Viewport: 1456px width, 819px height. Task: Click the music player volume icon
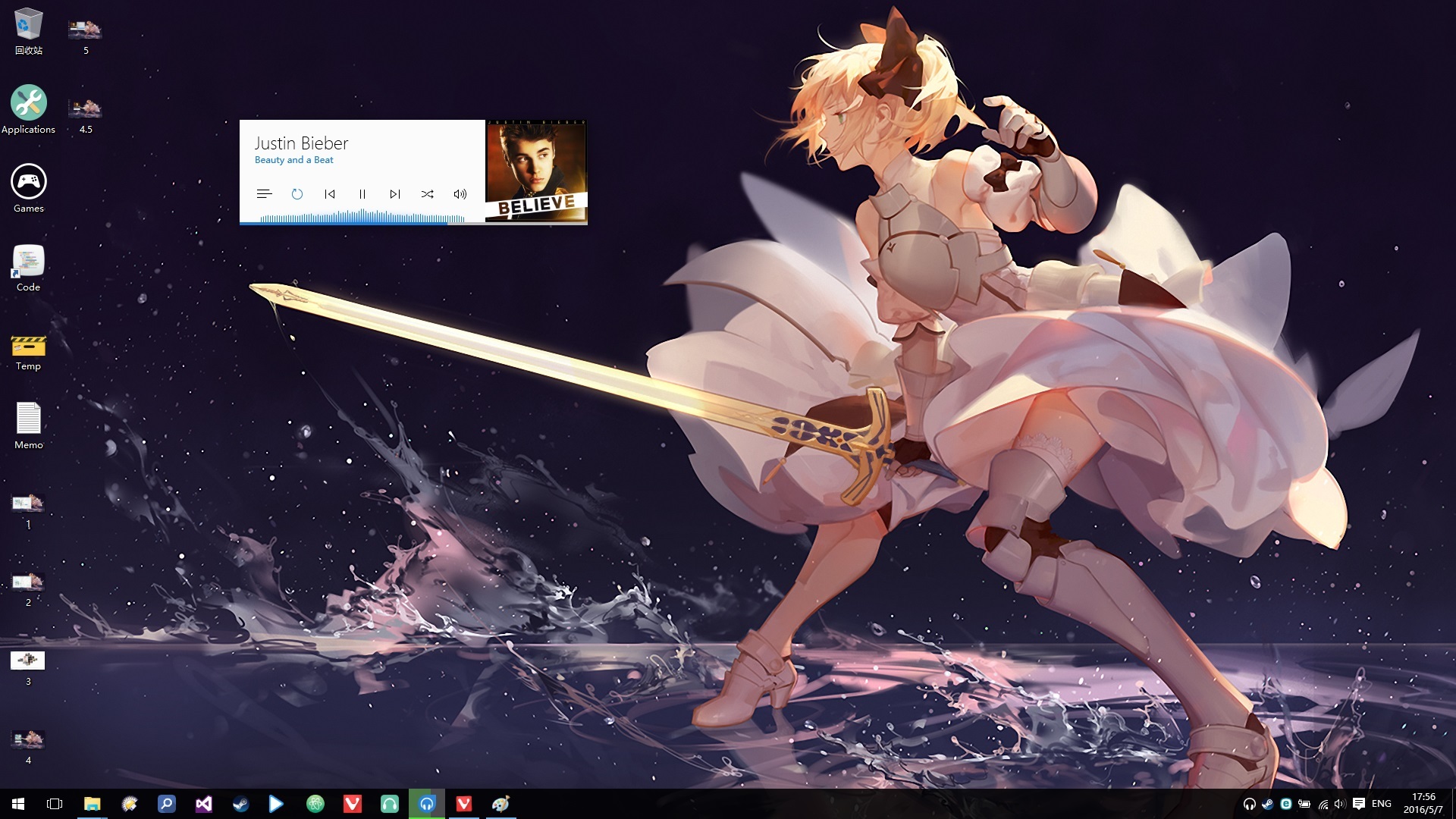pos(460,194)
